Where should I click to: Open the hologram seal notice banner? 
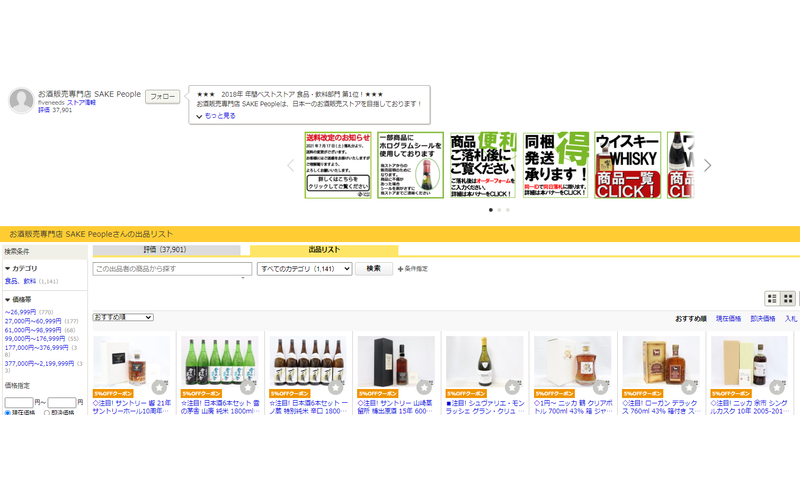pos(410,165)
